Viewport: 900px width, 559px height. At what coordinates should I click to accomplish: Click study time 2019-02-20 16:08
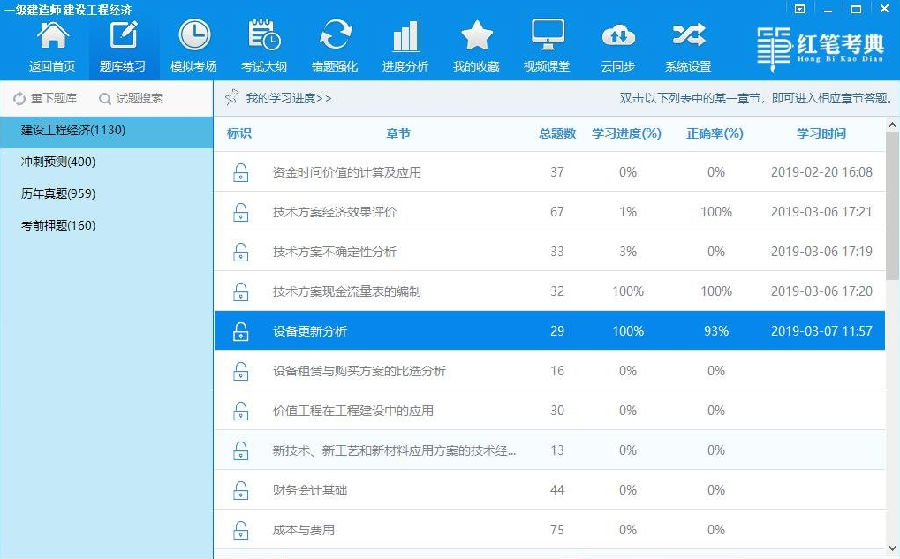[821, 172]
